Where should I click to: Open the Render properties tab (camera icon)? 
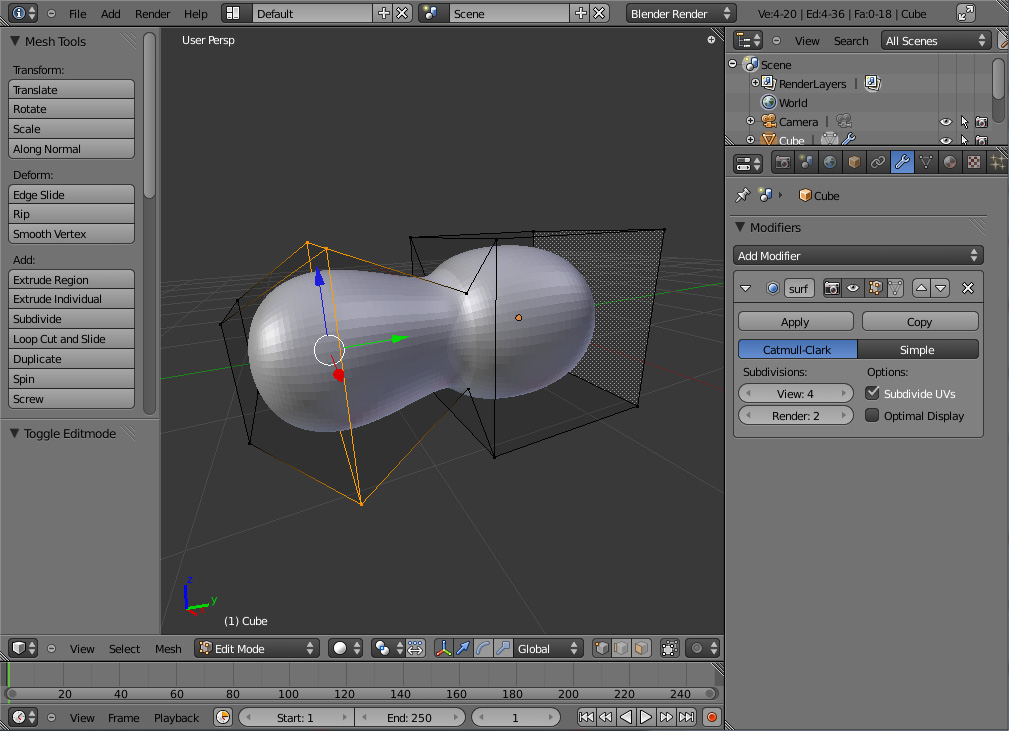[x=782, y=162]
